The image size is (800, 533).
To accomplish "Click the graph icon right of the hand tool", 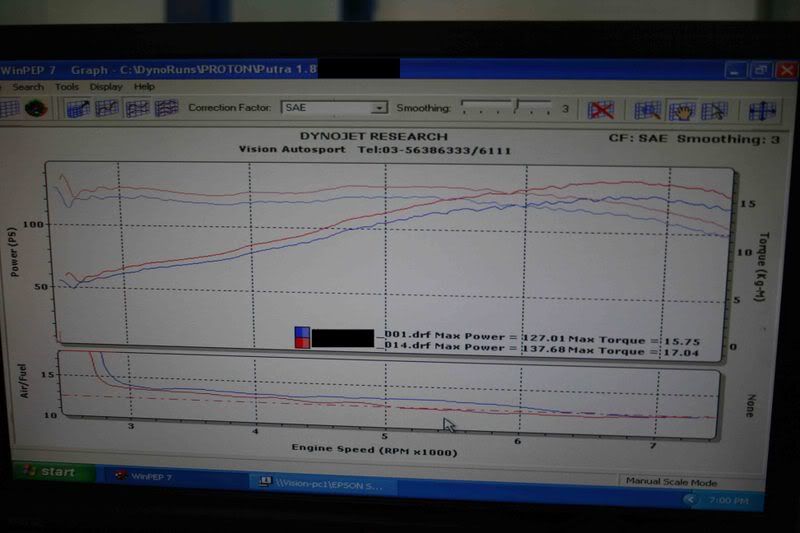I will pos(714,110).
